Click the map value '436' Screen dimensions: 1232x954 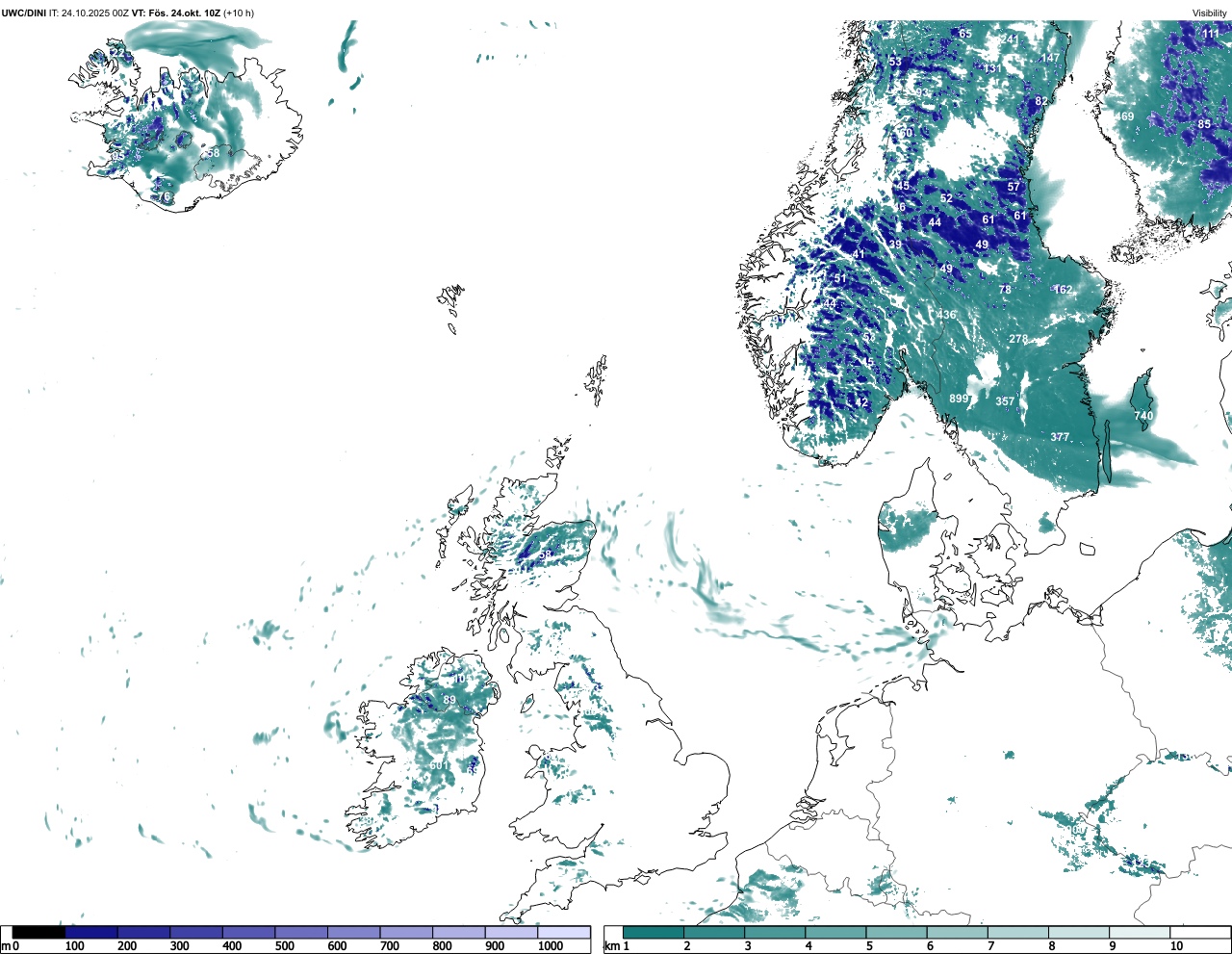click(947, 315)
